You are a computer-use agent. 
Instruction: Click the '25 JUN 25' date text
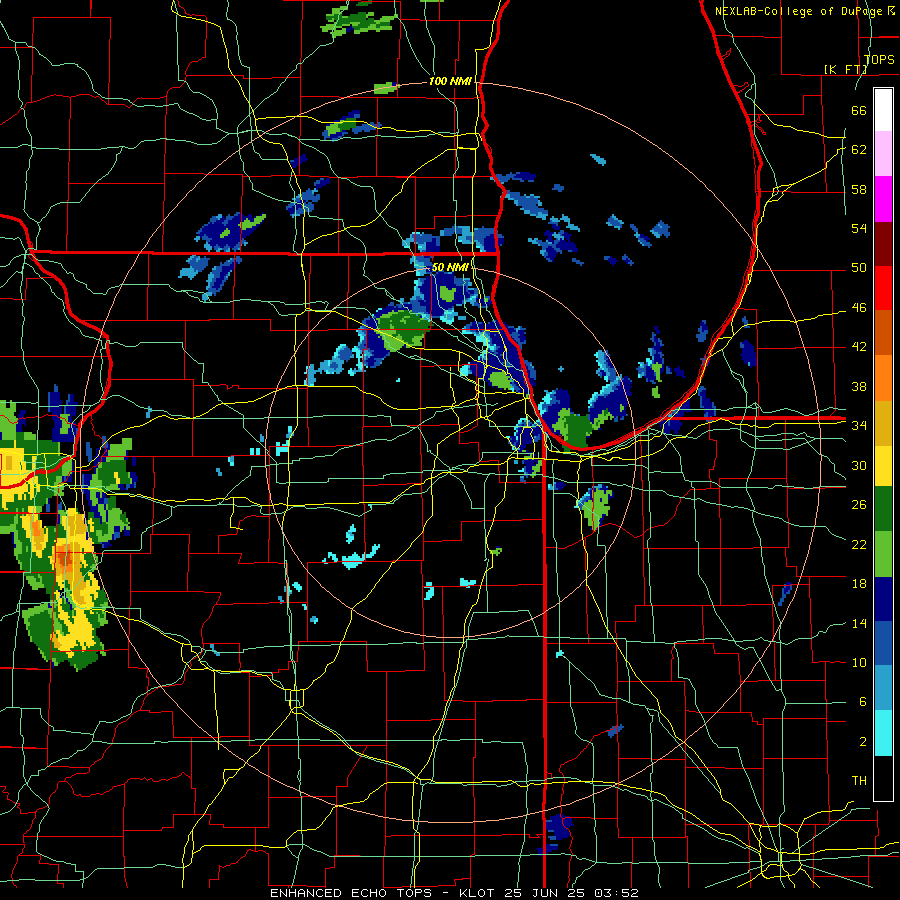tap(543, 893)
